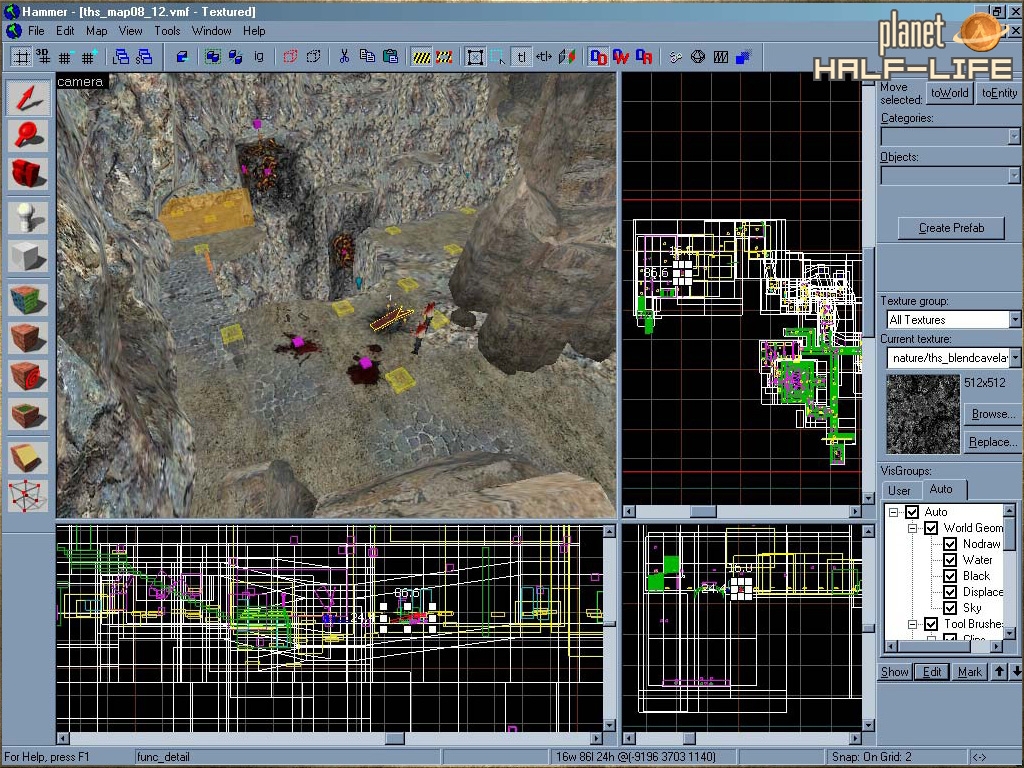Image resolution: width=1024 pixels, height=768 pixels.
Task: Click the scissors Cut icon
Action: pos(344,57)
